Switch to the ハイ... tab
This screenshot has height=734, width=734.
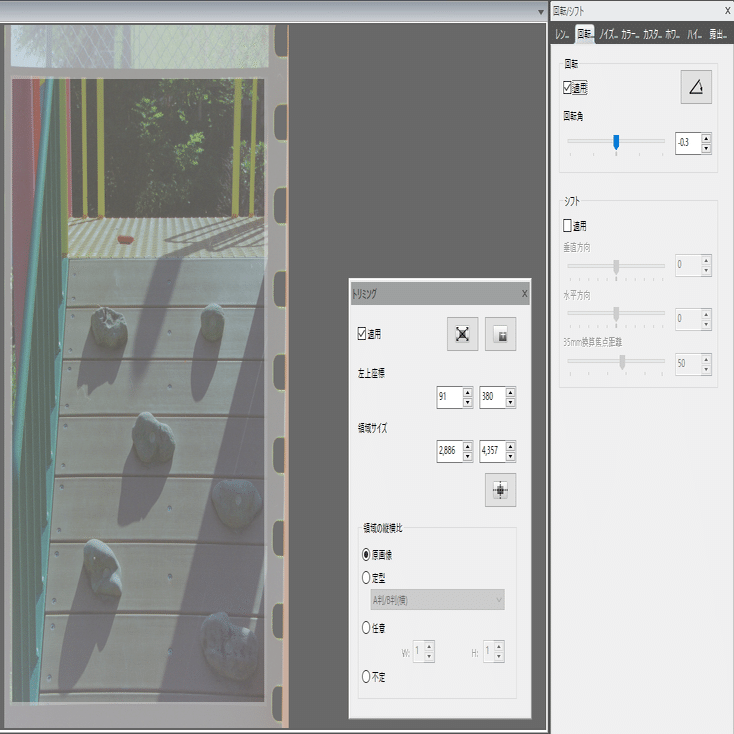(695, 34)
